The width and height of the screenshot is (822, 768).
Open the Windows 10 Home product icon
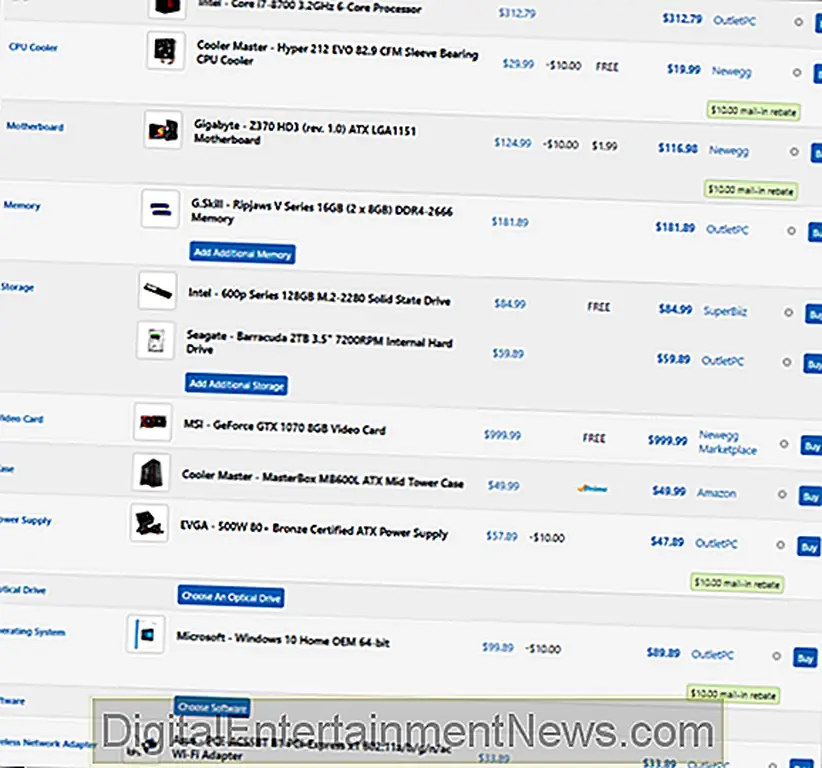(145, 634)
